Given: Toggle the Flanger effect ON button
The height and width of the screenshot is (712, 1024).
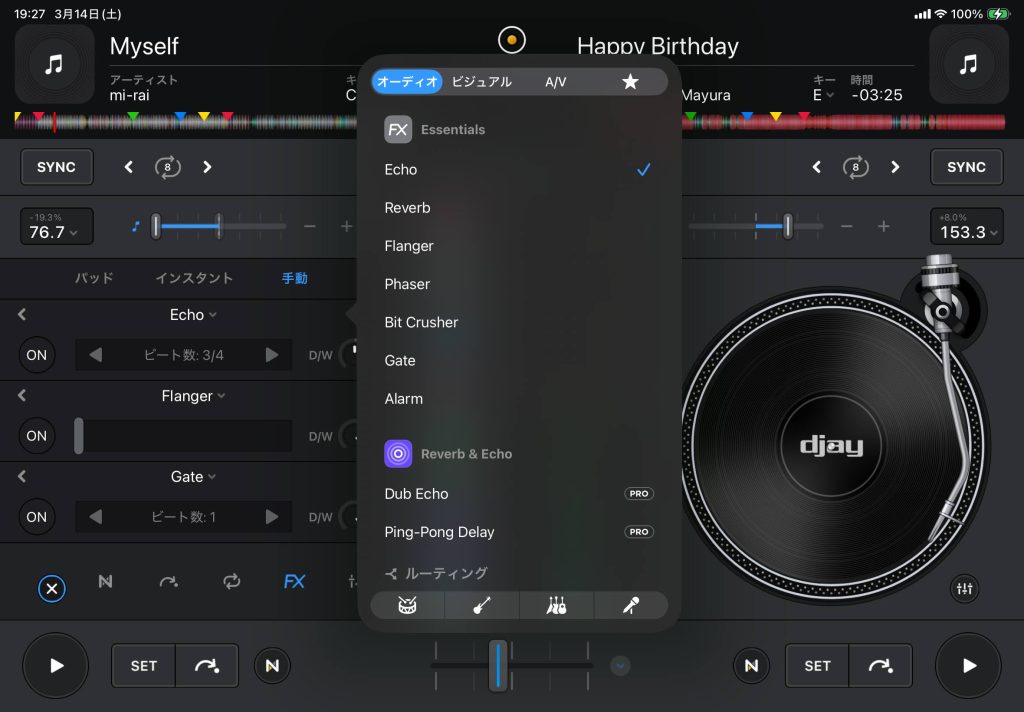Looking at the screenshot, I should tap(37, 436).
